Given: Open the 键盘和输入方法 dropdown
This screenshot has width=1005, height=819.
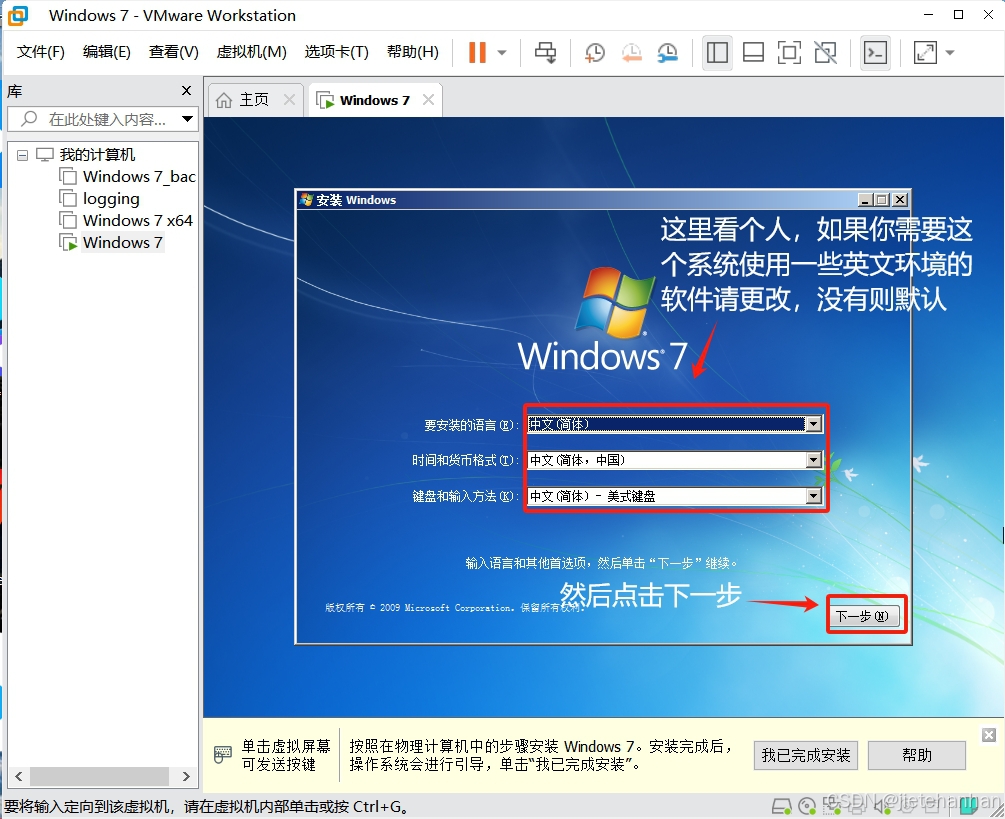Looking at the screenshot, I should pos(813,496).
